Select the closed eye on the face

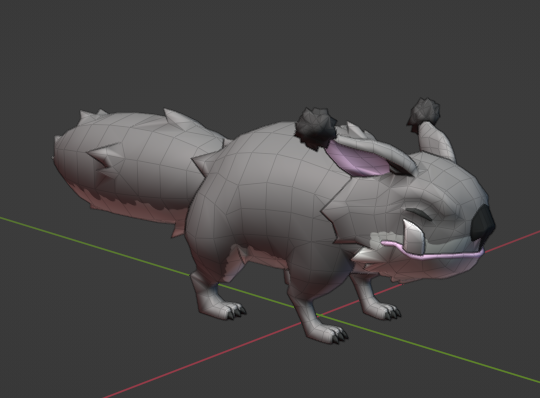point(419,214)
